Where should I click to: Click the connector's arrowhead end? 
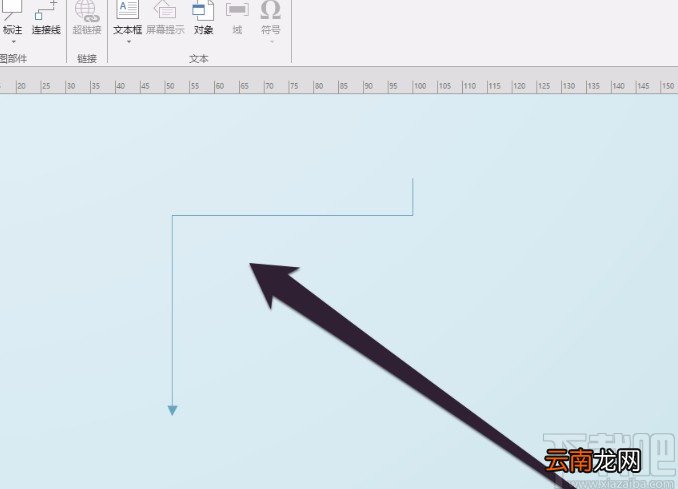(x=173, y=410)
